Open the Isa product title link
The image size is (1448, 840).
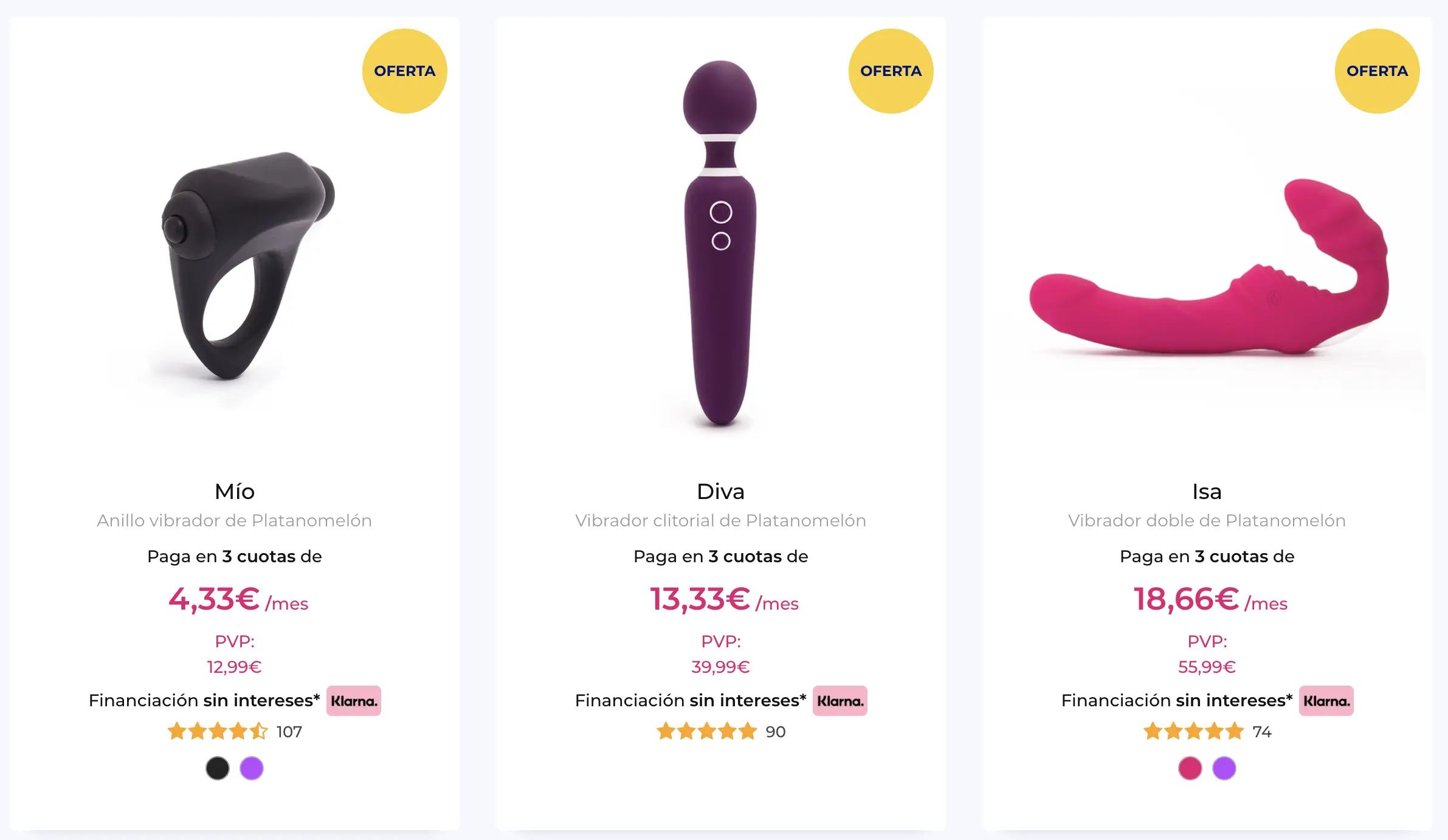(x=1207, y=491)
